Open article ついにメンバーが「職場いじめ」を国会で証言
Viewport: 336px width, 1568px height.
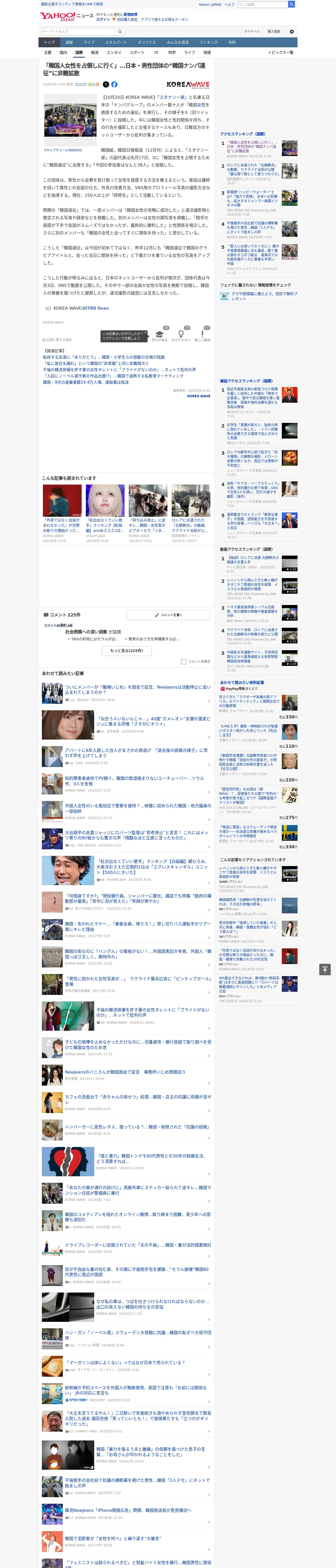[138, 690]
